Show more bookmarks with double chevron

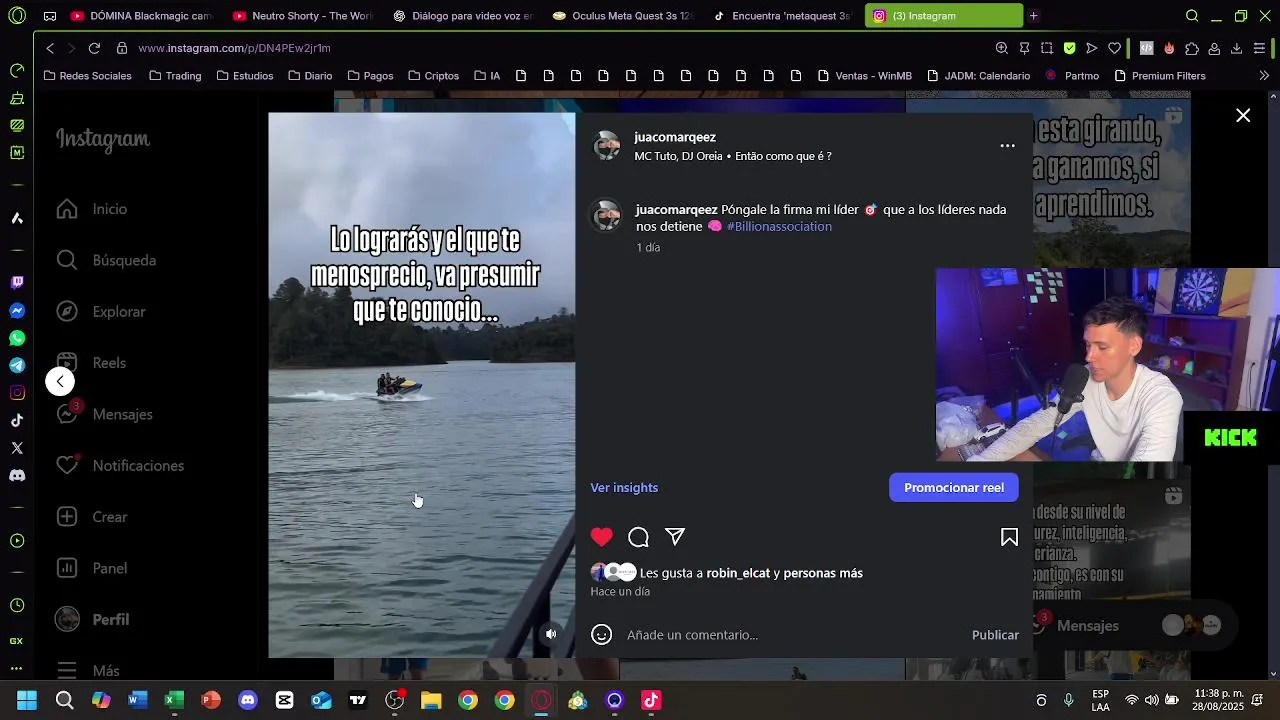(x=1264, y=76)
